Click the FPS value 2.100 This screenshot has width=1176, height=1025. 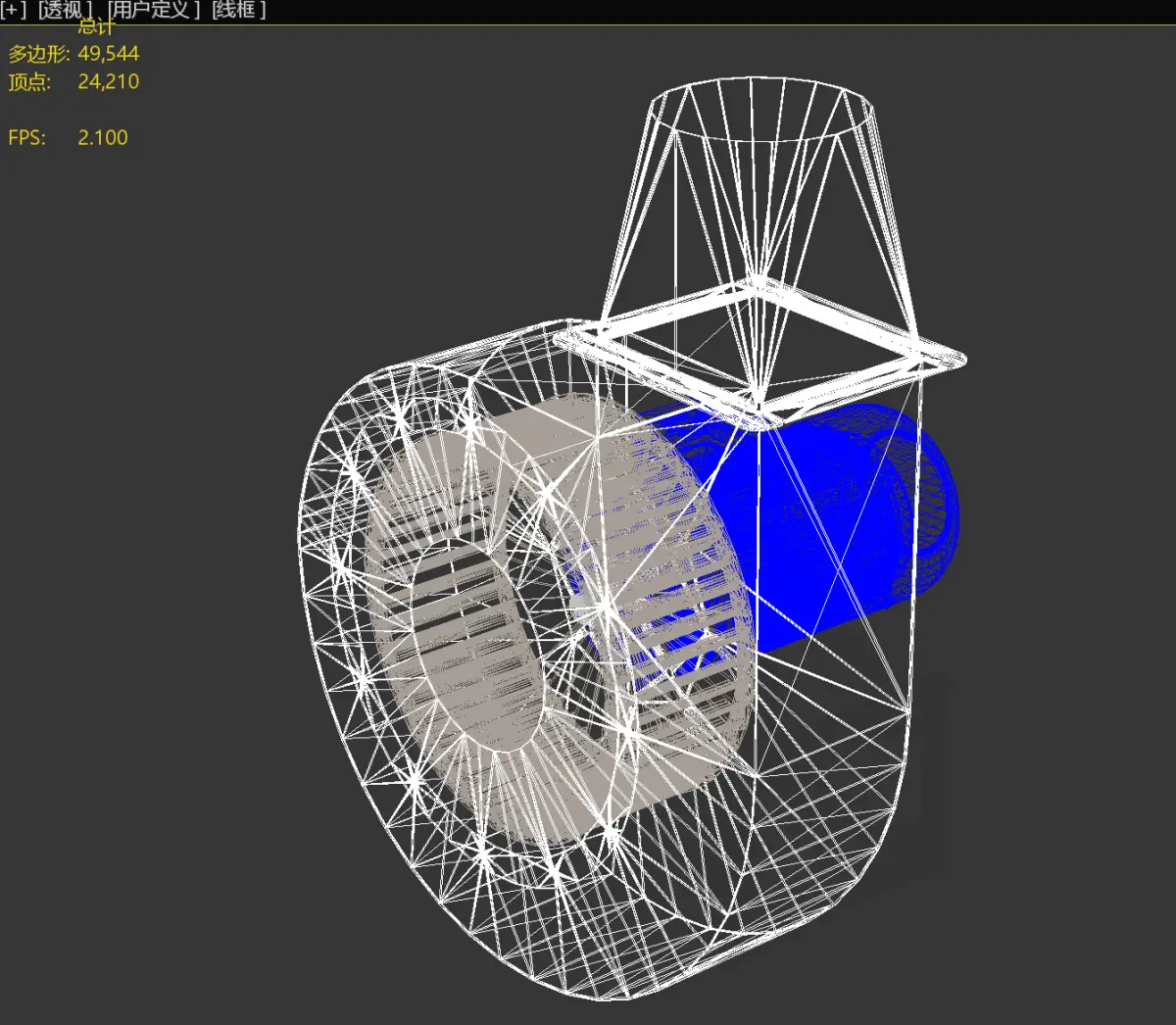(102, 137)
